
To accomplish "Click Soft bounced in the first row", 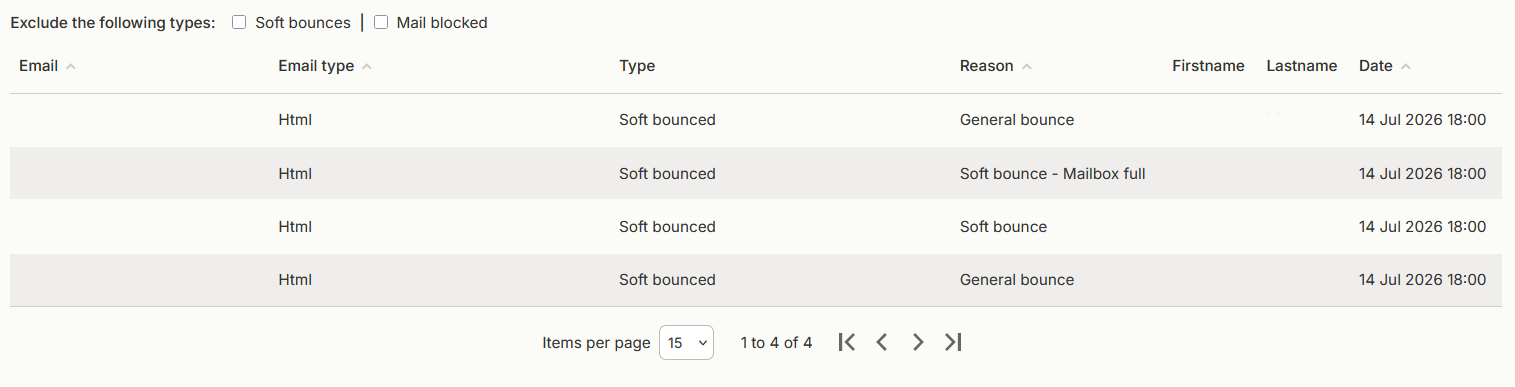I will click(x=667, y=120).
